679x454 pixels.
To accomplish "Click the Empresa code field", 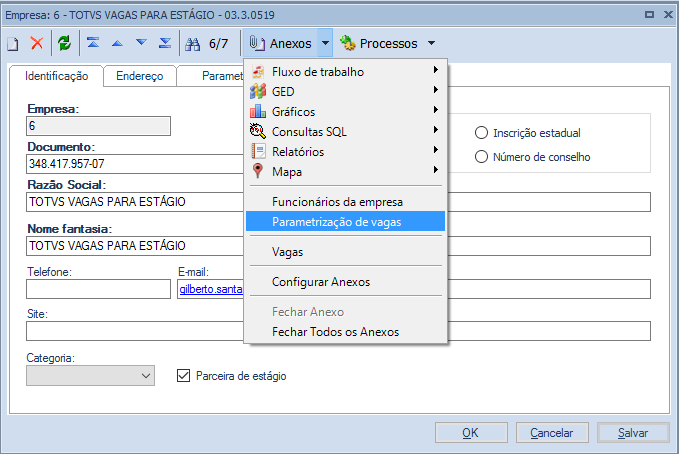I will (x=98, y=126).
